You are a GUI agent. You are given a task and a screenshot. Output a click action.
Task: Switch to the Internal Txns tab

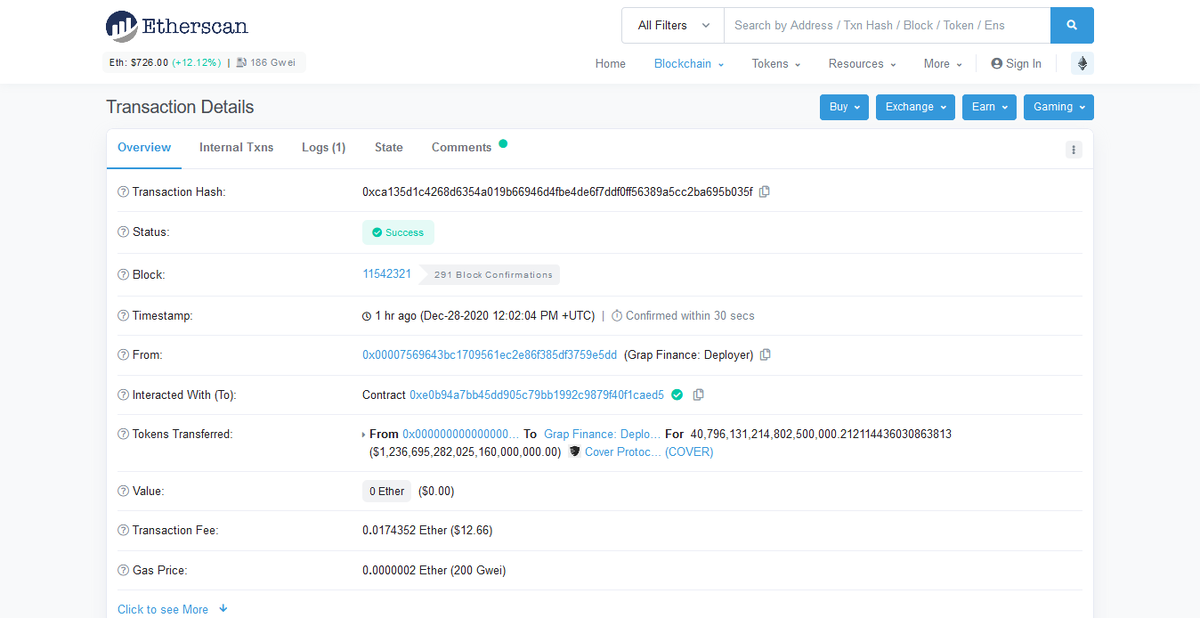coord(236,147)
